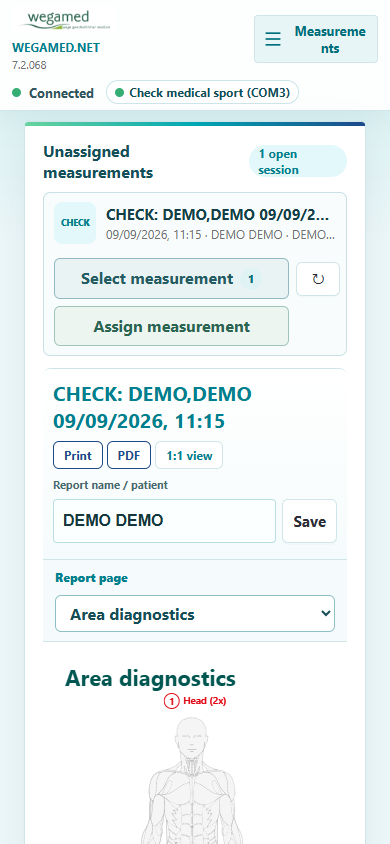The width and height of the screenshot is (390, 844).
Task: Click version number 7.2.068
Action: pos(29,65)
